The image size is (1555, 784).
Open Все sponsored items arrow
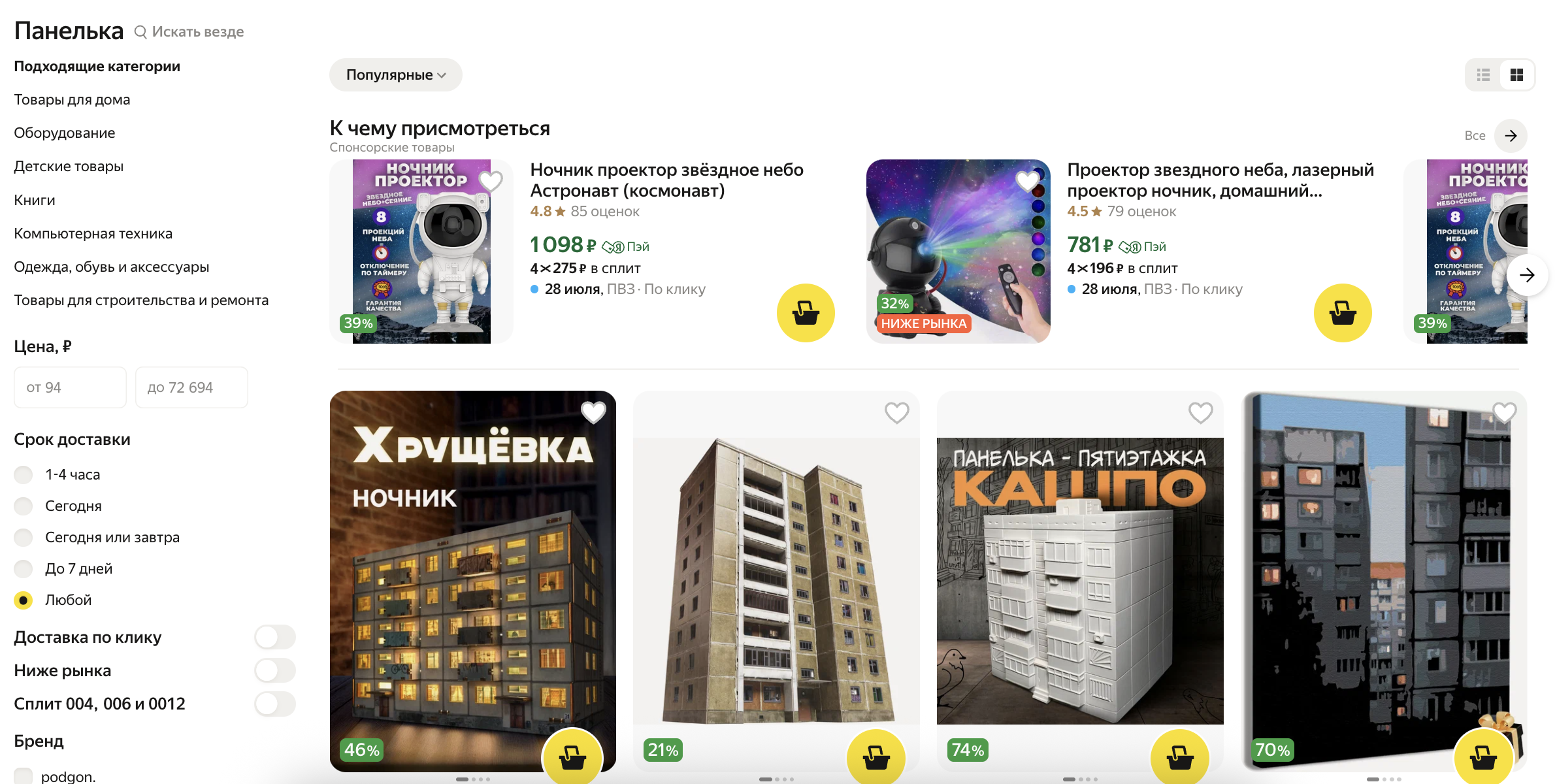pos(1511,135)
